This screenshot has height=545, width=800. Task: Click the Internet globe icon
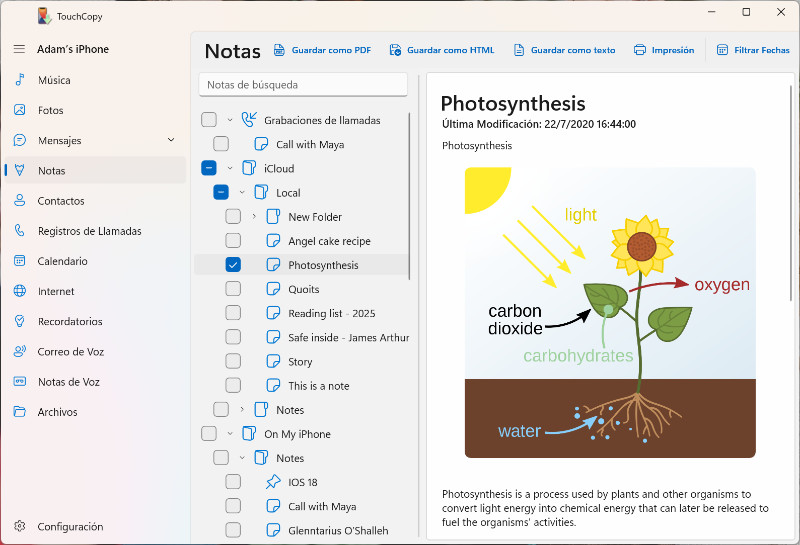19,291
